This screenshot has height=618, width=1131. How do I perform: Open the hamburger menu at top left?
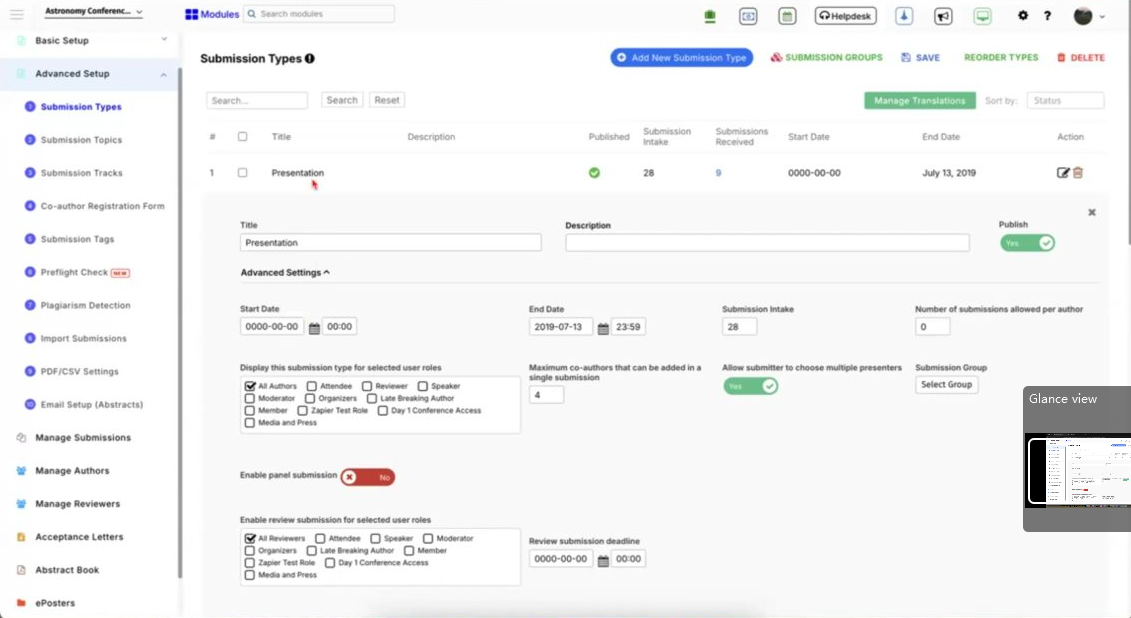tap(17, 14)
